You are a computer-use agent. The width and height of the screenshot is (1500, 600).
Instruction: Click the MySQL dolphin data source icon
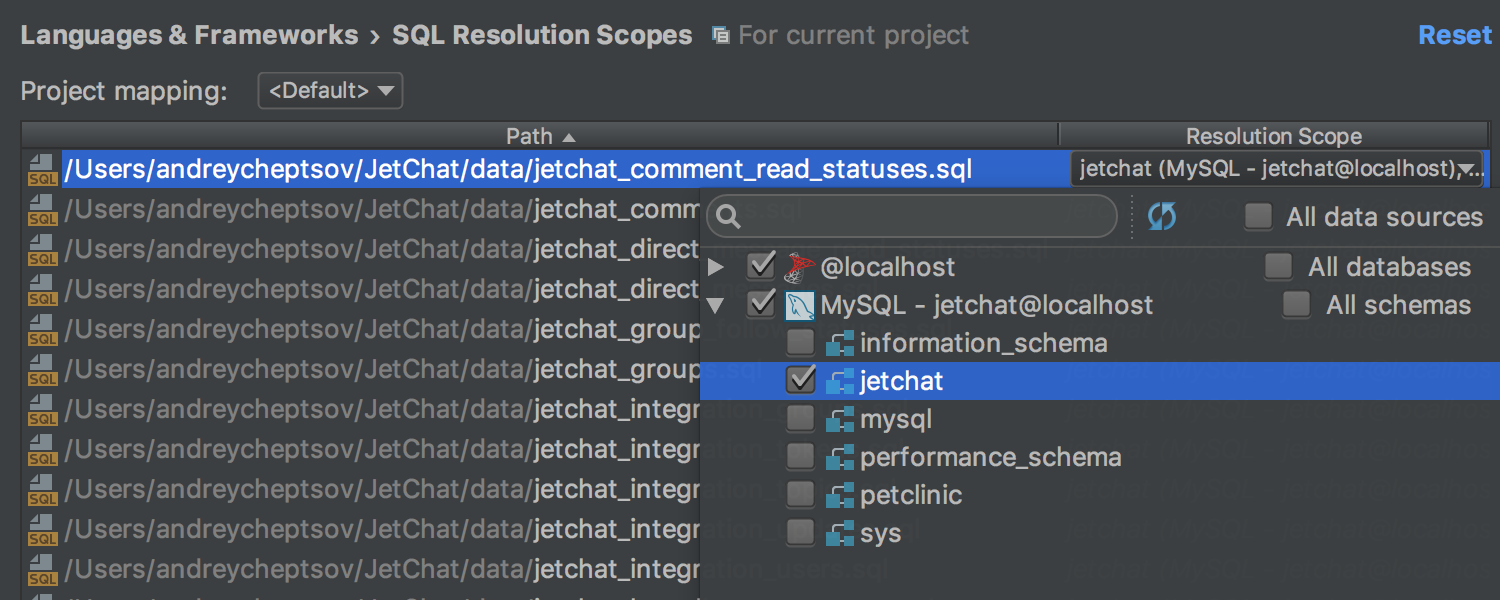[800, 305]
